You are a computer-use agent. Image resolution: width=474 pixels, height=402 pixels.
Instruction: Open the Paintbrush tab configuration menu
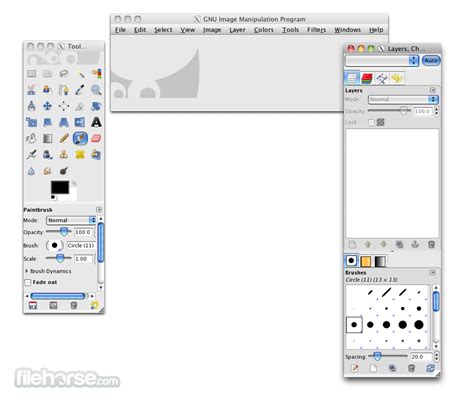click(99, 209)
